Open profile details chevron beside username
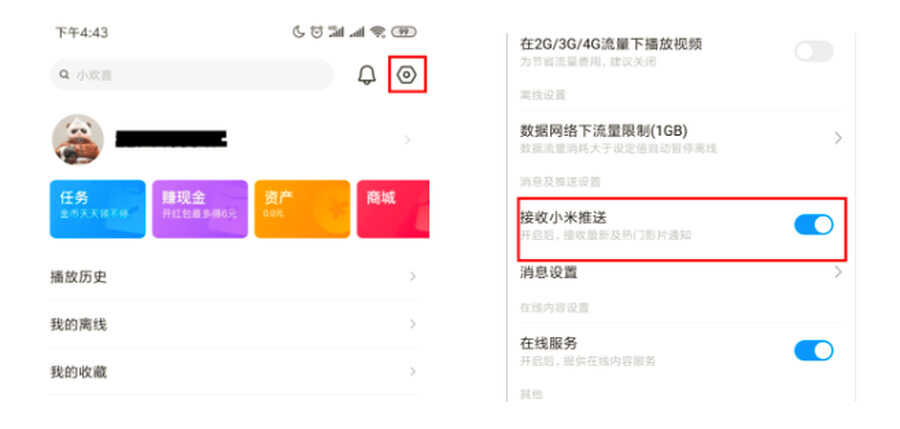This screenshot has height=429, width=900. coord(408,140)
